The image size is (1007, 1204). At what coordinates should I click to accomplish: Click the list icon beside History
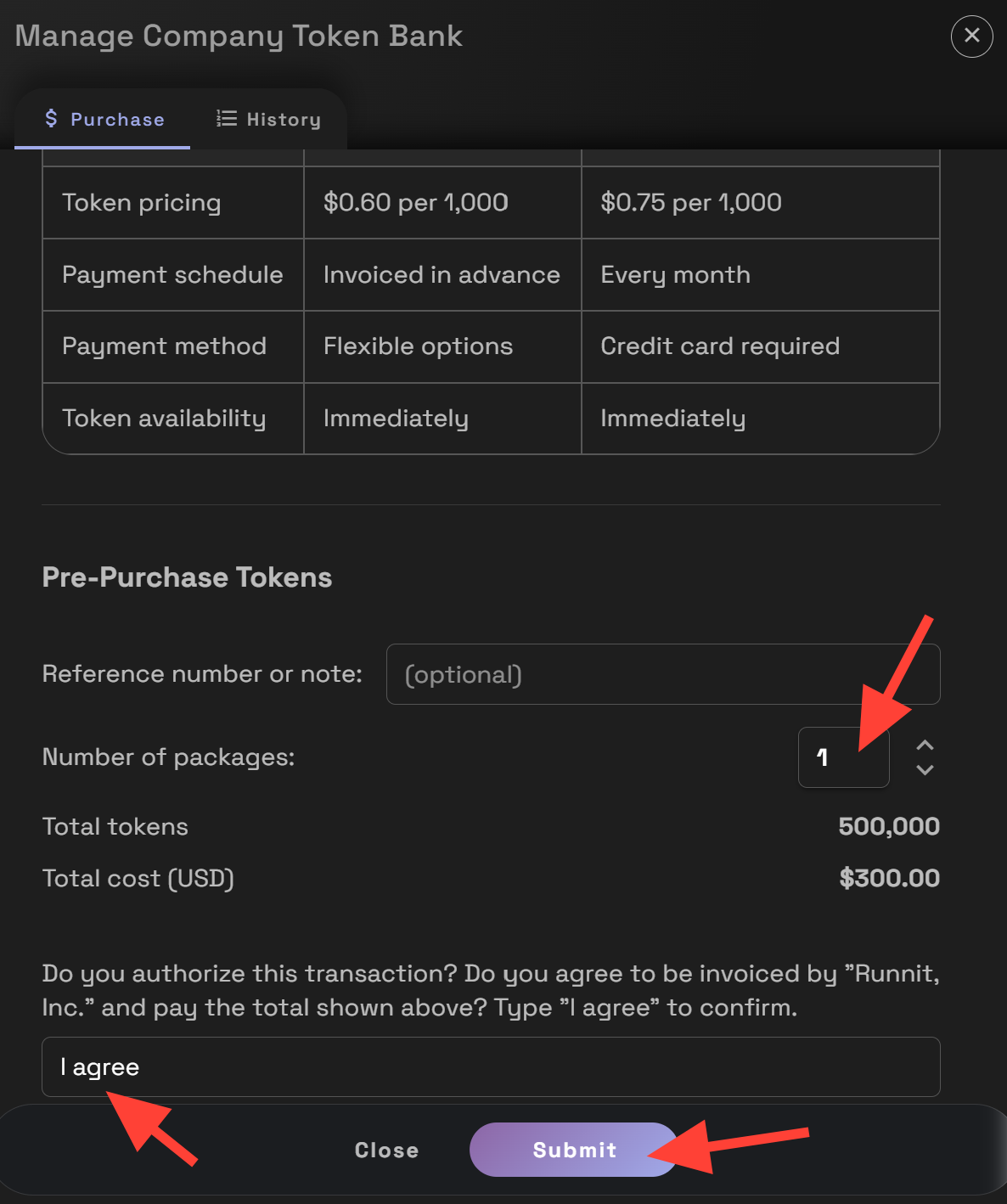[x=227, y=119]
